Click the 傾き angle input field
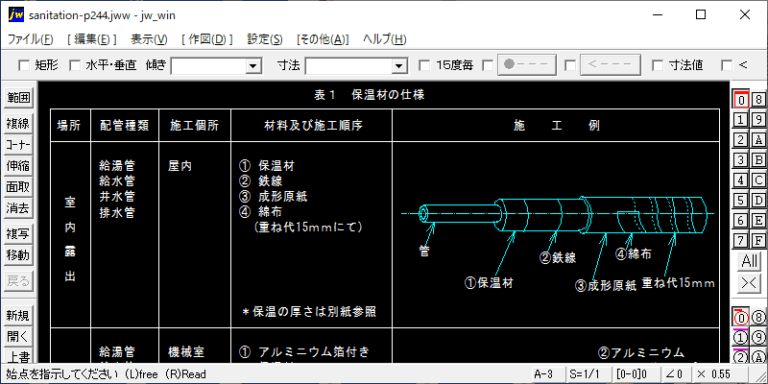Viewport: 768px width, 384px height. (208, 66)
